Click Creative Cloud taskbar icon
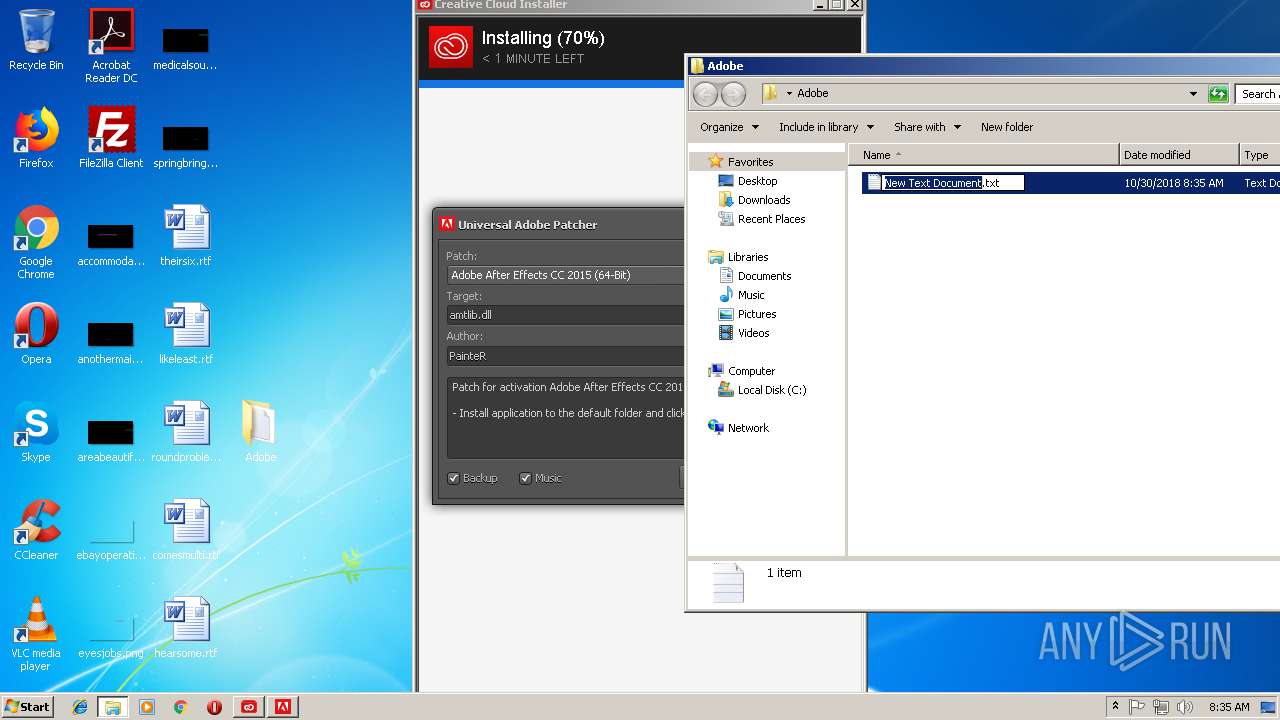Viewport: 1280px width, 720px height. pos(249,707)
